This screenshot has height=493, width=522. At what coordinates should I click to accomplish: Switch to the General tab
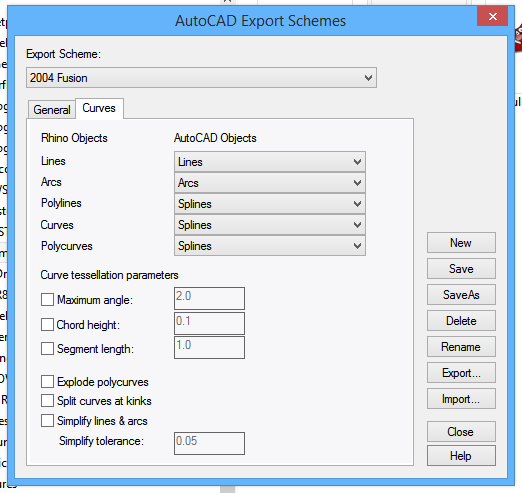[52, 109]
